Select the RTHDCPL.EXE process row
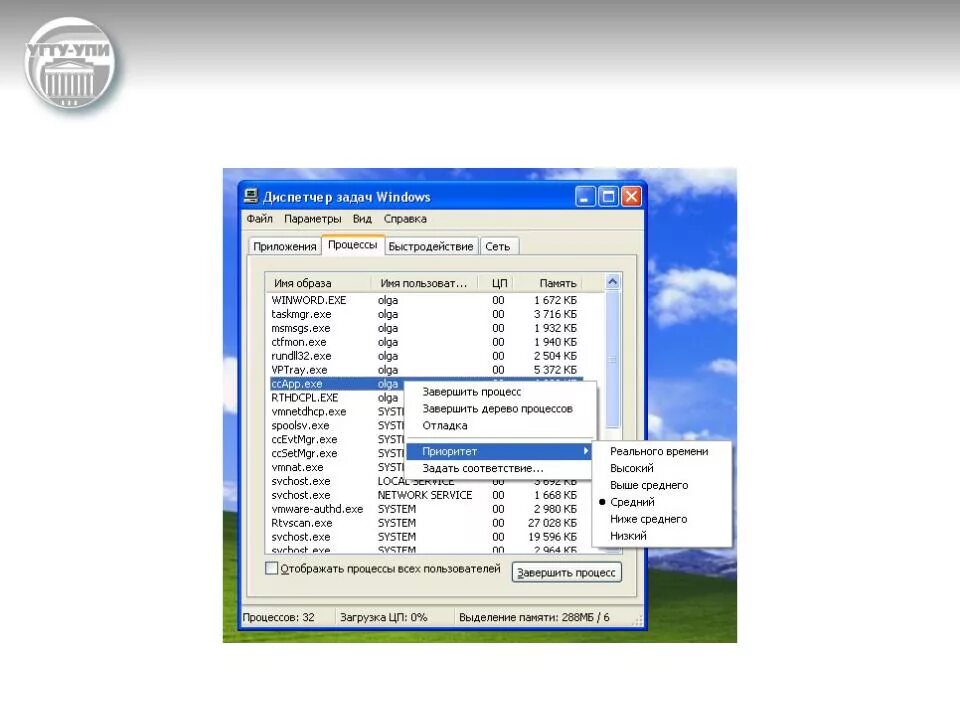Image resolution: width=960 pixels, height=720 pixels. pos(337,397)
